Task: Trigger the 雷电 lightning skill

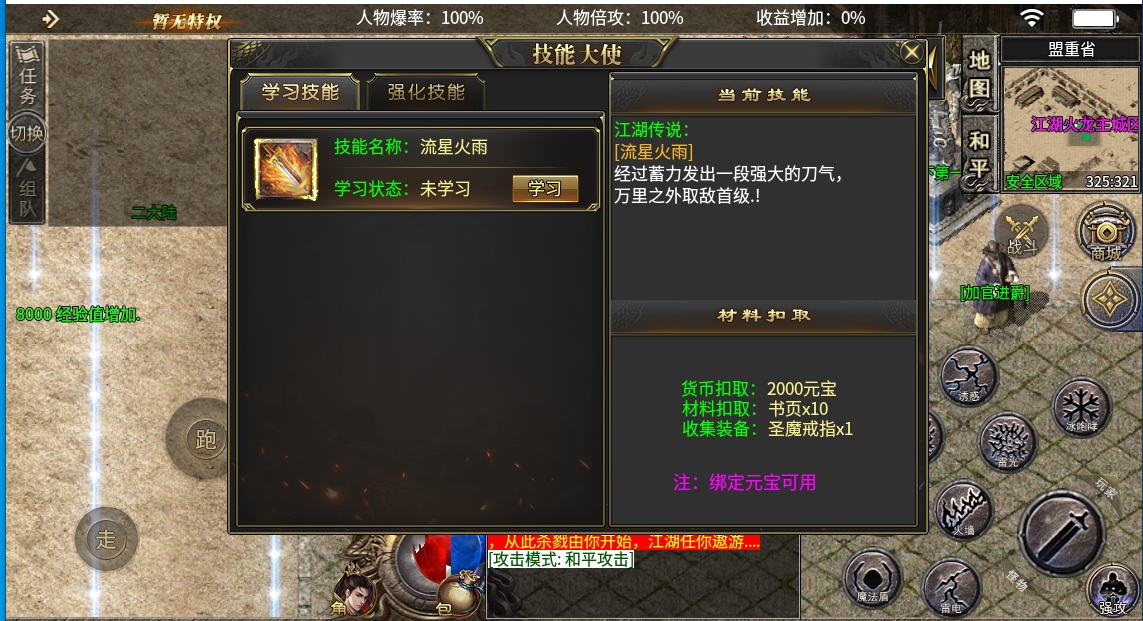Action: [x=951, y=587]
